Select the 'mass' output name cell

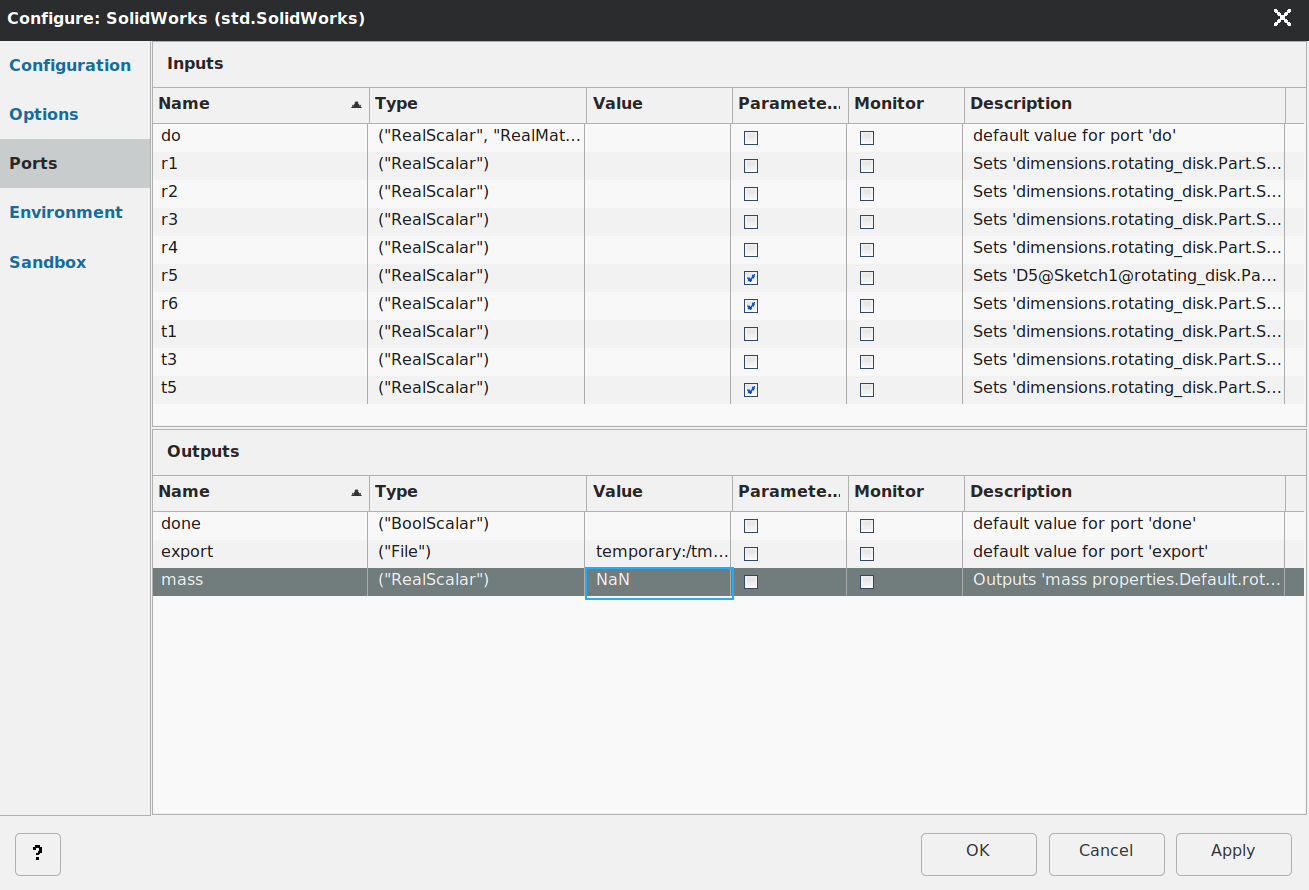pyautogui.click(x=260, y=580)
